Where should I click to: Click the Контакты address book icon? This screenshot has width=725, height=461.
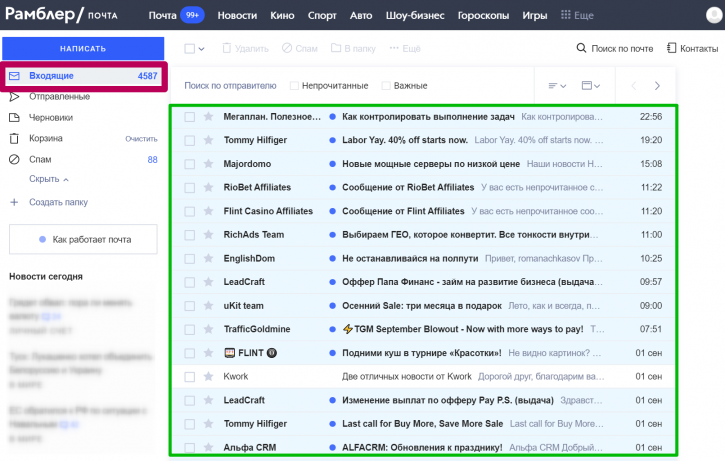click(671, 48)
